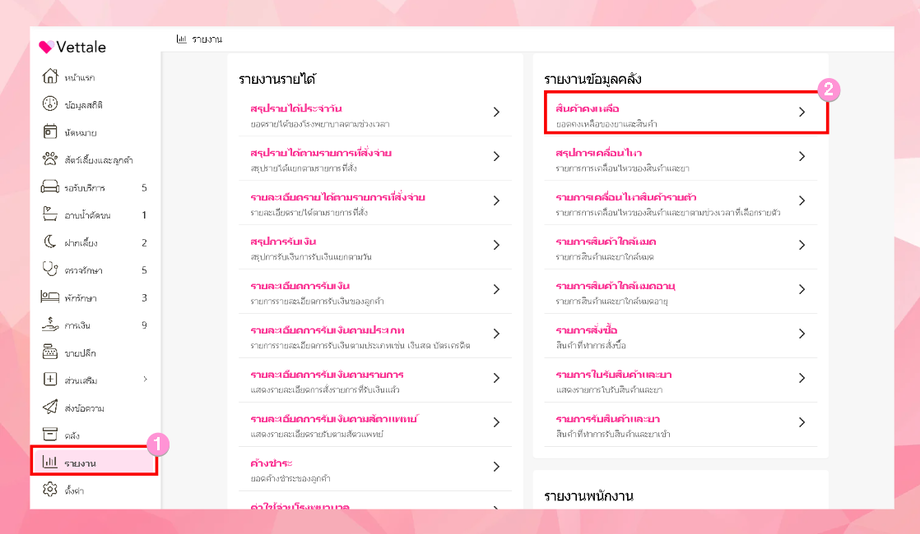Go to คลัง inventory menu item
This screenshot has height=534, width=920.
tap(72, 435)
